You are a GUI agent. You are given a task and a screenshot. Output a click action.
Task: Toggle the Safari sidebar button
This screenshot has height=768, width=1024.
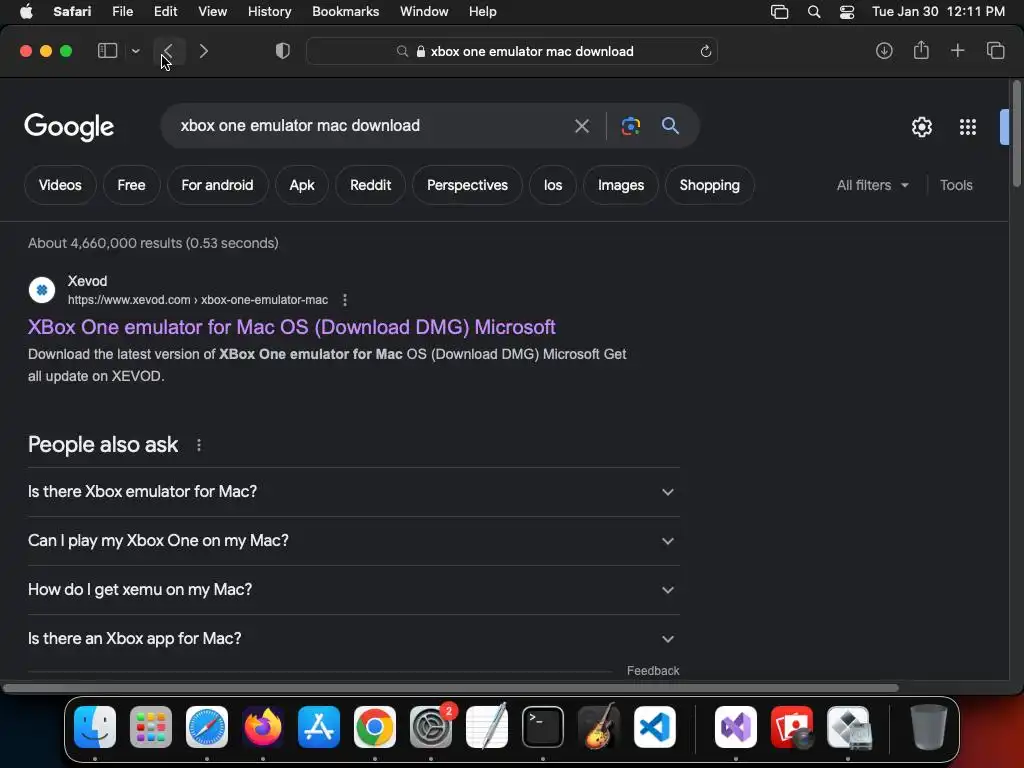click(x=107, y=51)
